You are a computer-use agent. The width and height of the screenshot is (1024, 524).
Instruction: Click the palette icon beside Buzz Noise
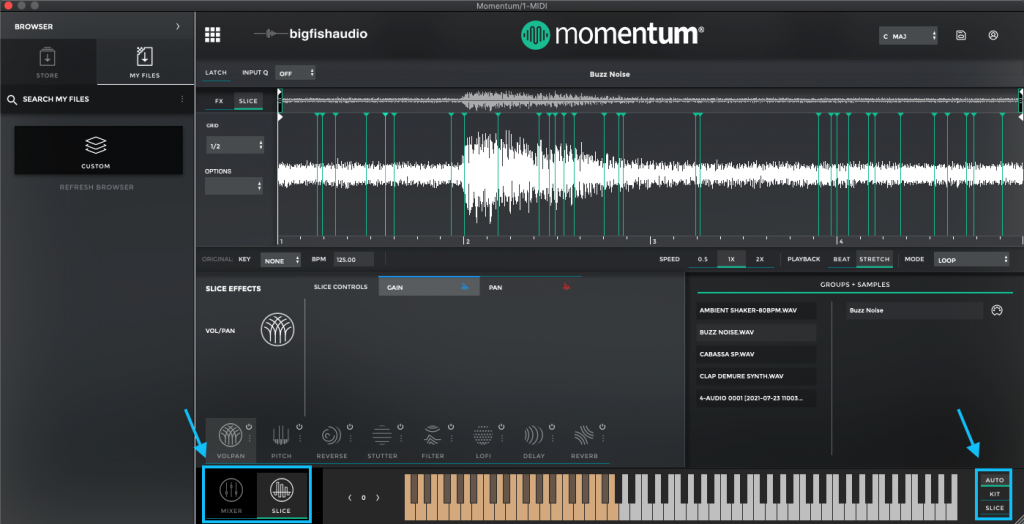pos(996,310)
